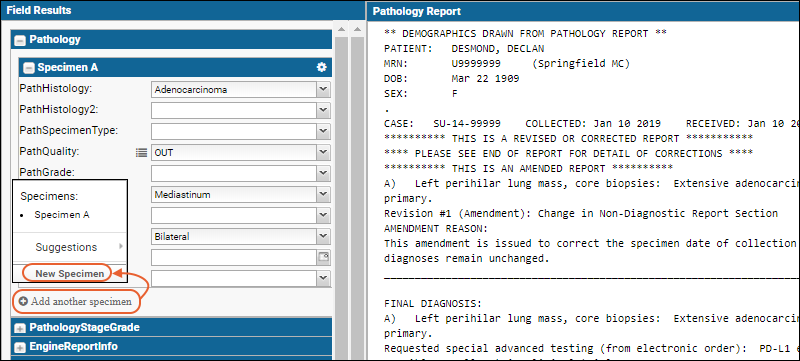Click the calendar icon in date field
Viewport: 800px width, 361px height.
click(x=323, y=256)
